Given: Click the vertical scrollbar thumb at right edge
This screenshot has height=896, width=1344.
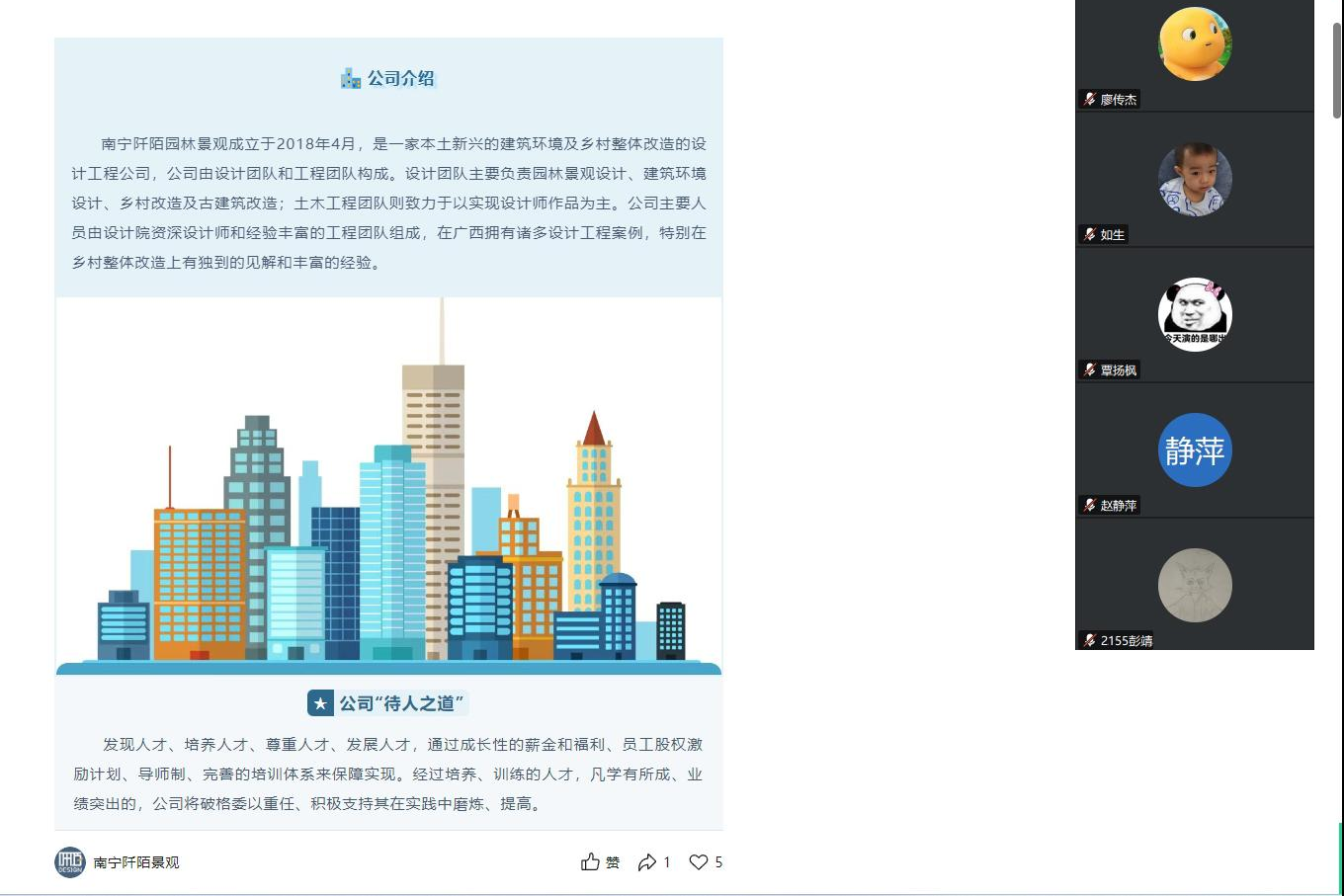Looking at the screenshot, I should pyautogui.click(x=1337, y=69).
